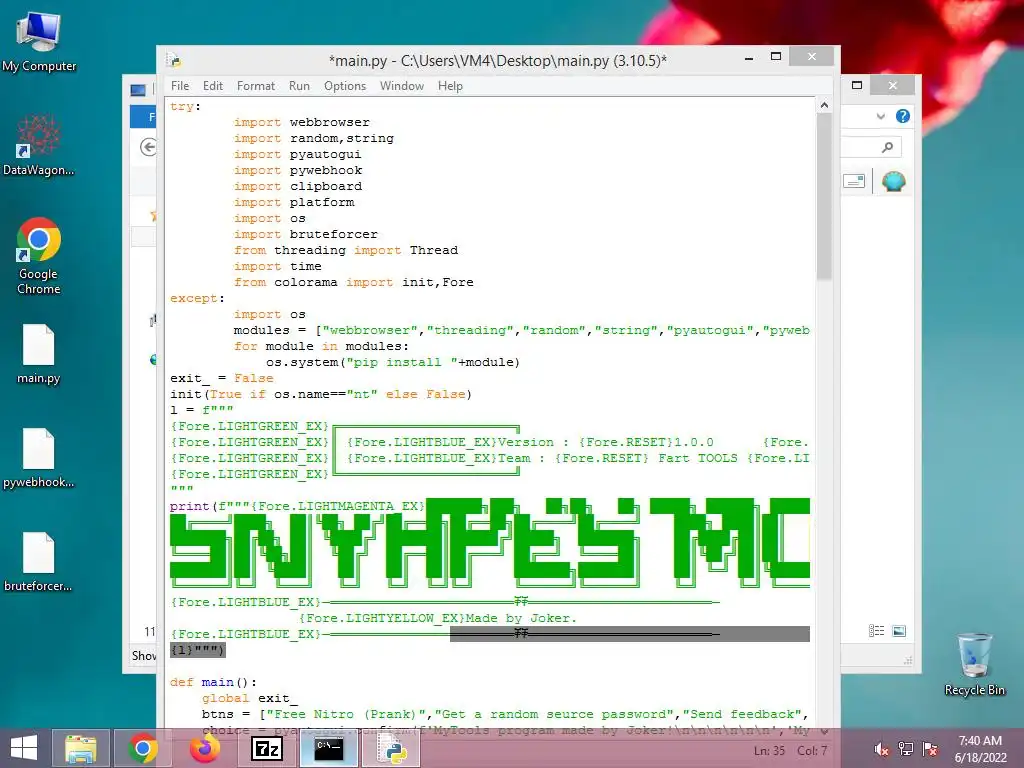This screenshot has width=1024, height=768.
Task: Click the Help question mark in background window
Action: pyautogui.click(x=903, y=116)
